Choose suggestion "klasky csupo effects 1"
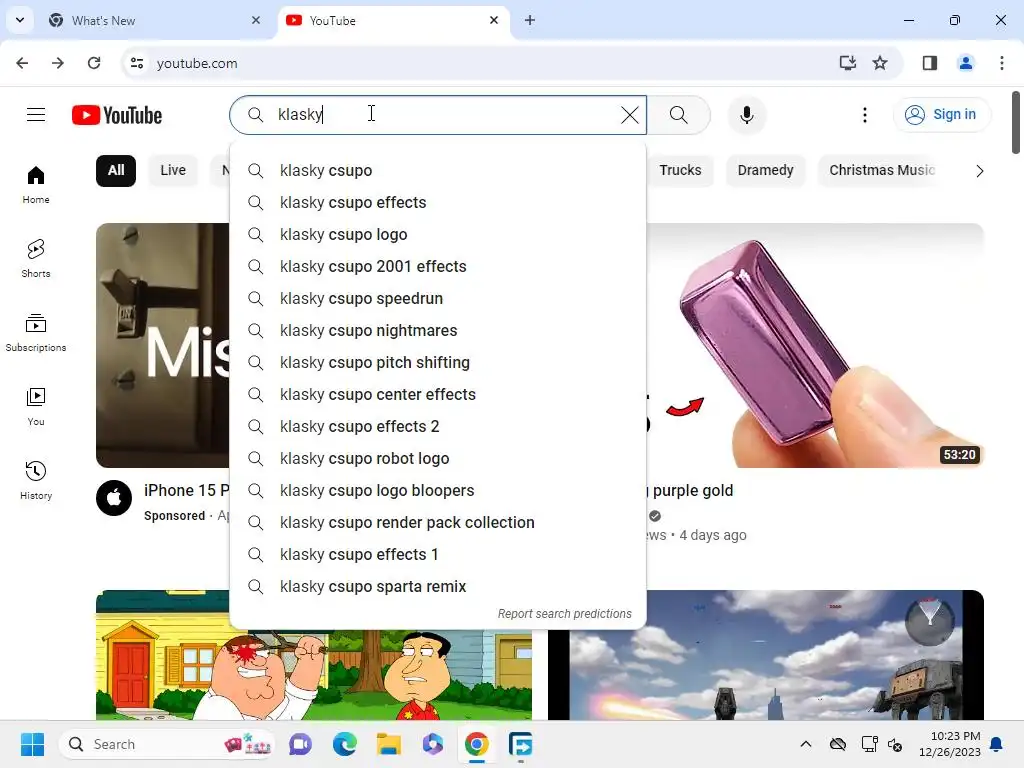1024x768 pixels. point(438,554)
